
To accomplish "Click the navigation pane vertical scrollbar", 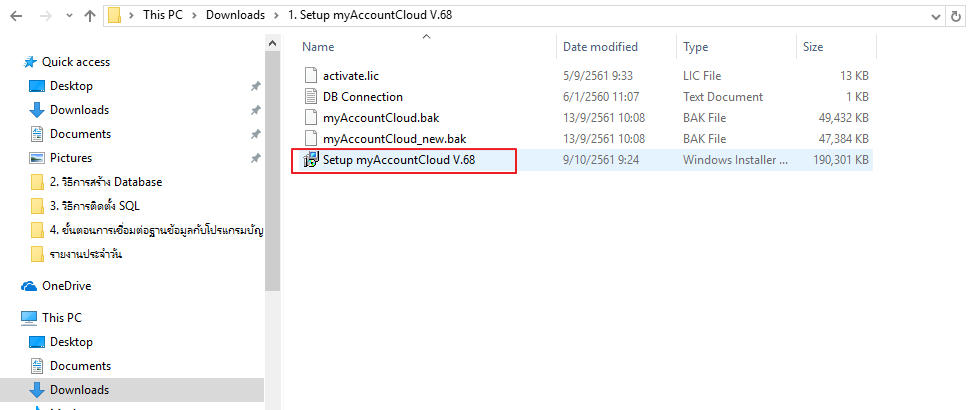I will pyautogui.click(x=272, y=222).
